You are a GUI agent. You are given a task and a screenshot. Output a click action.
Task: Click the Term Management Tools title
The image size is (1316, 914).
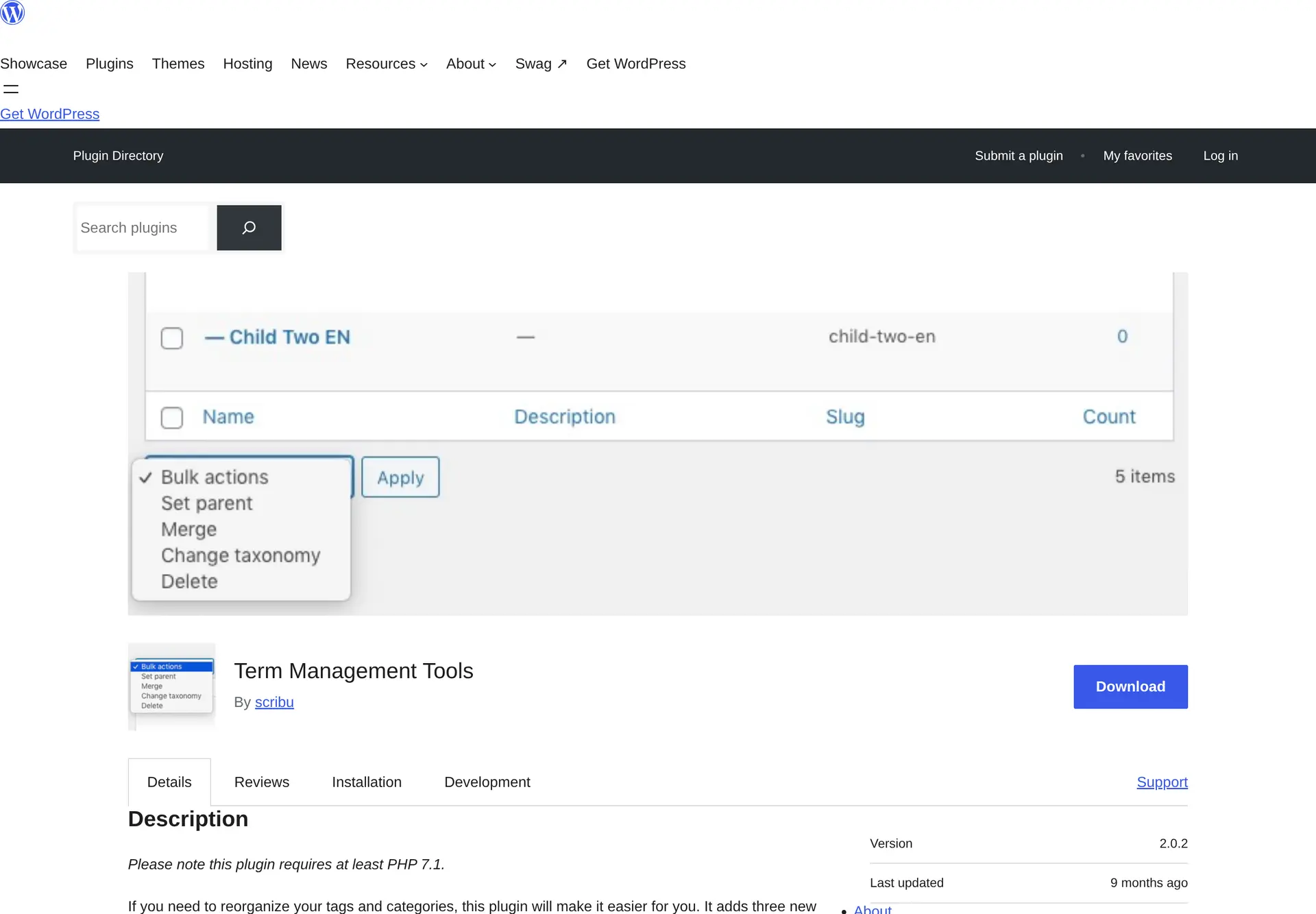[354, 671]
